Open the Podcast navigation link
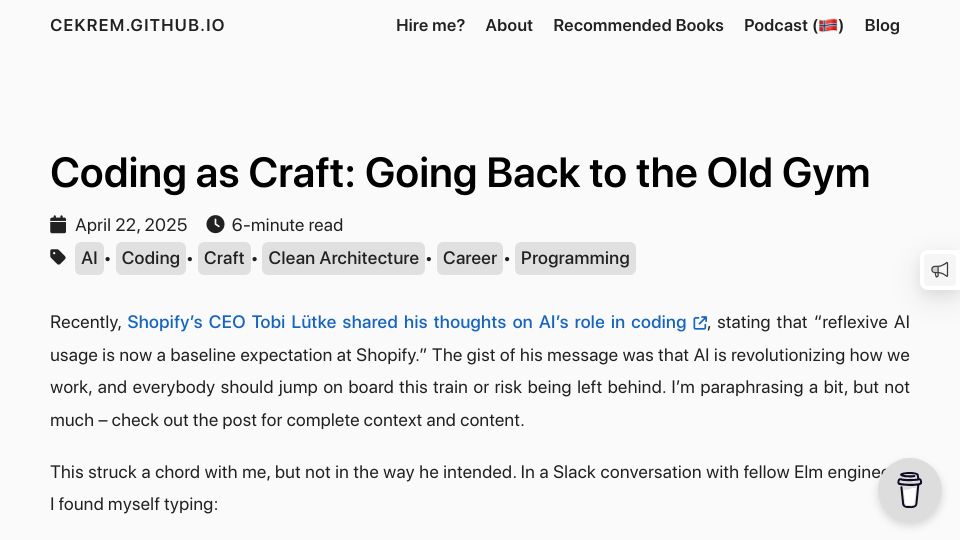This screenshot has width=960, height=540. 793,26
